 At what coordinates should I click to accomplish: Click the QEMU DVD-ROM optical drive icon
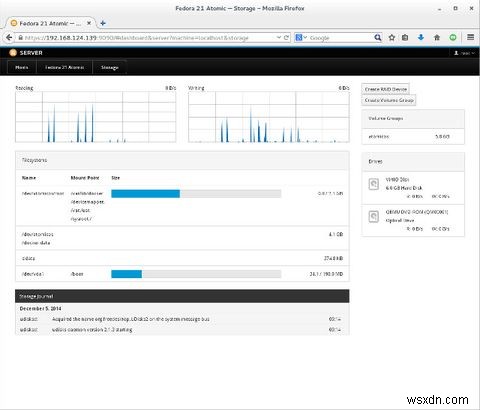pyautogui.click(x=374, y=216)
